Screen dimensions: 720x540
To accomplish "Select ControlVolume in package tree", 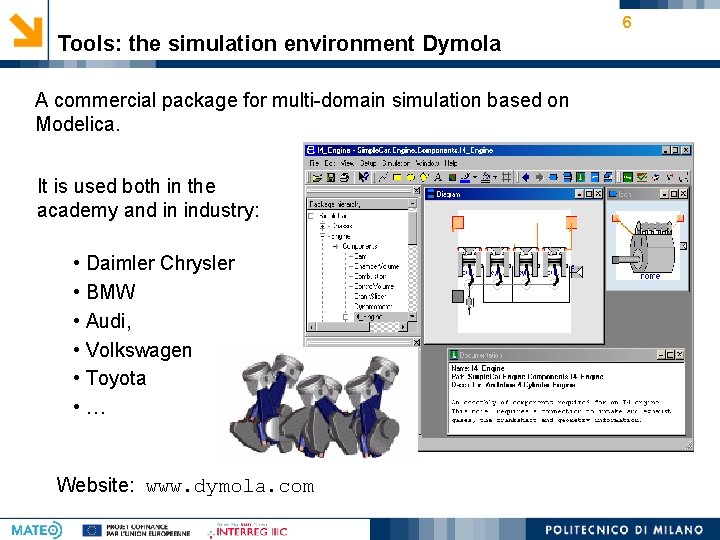I will tap(374, 286).
